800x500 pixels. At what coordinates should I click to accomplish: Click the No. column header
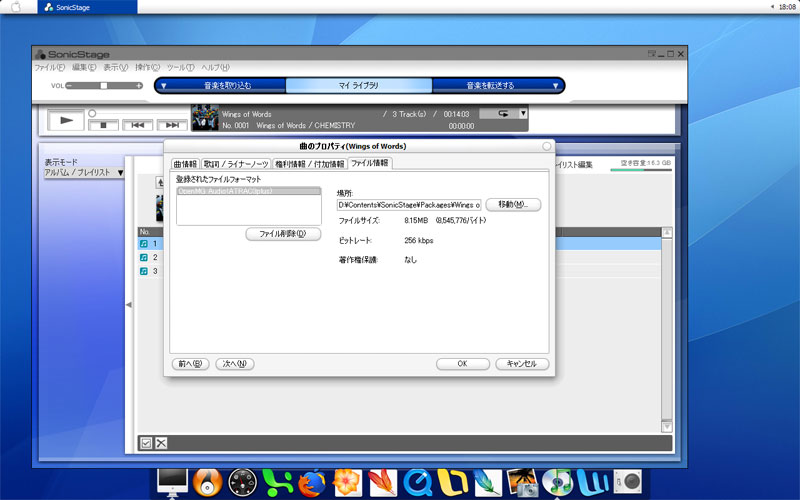point(150,232)
